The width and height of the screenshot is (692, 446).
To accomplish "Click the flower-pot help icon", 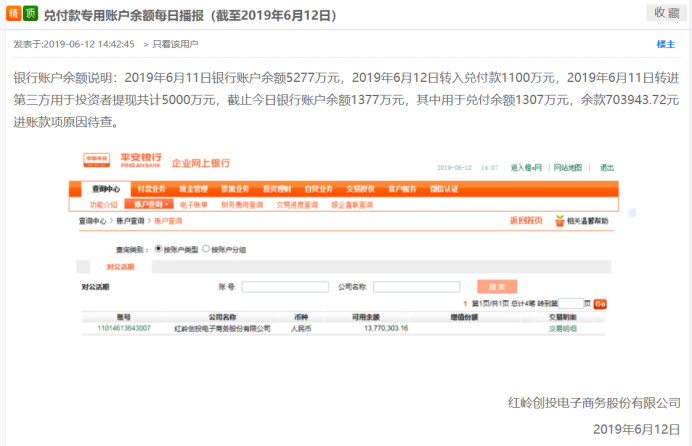I will click(x=560, y=221).
